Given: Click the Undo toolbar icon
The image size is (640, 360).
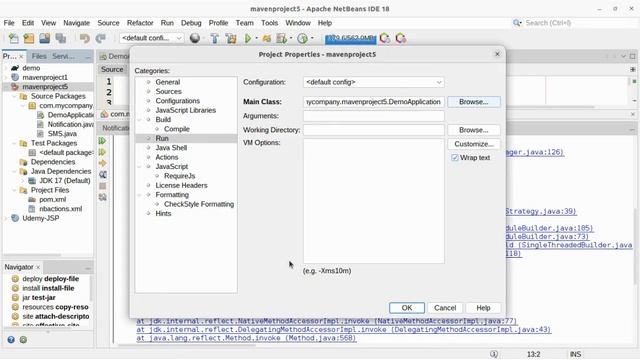Looking at the screenshot, I should (x=84, y=38).
